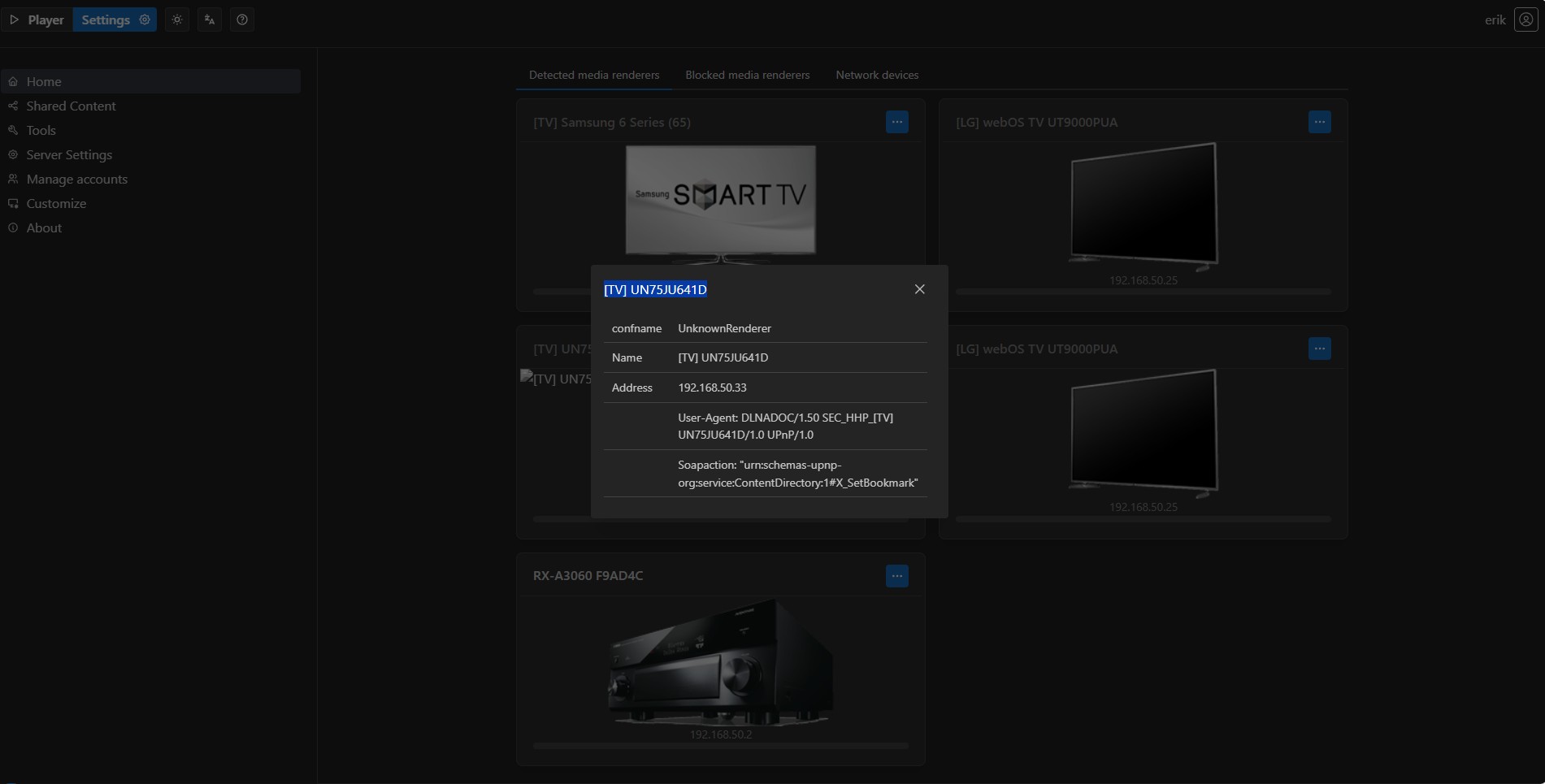
Task: Open the menu on RX-A3060 F9AD4C card
Action: point(896,576)
